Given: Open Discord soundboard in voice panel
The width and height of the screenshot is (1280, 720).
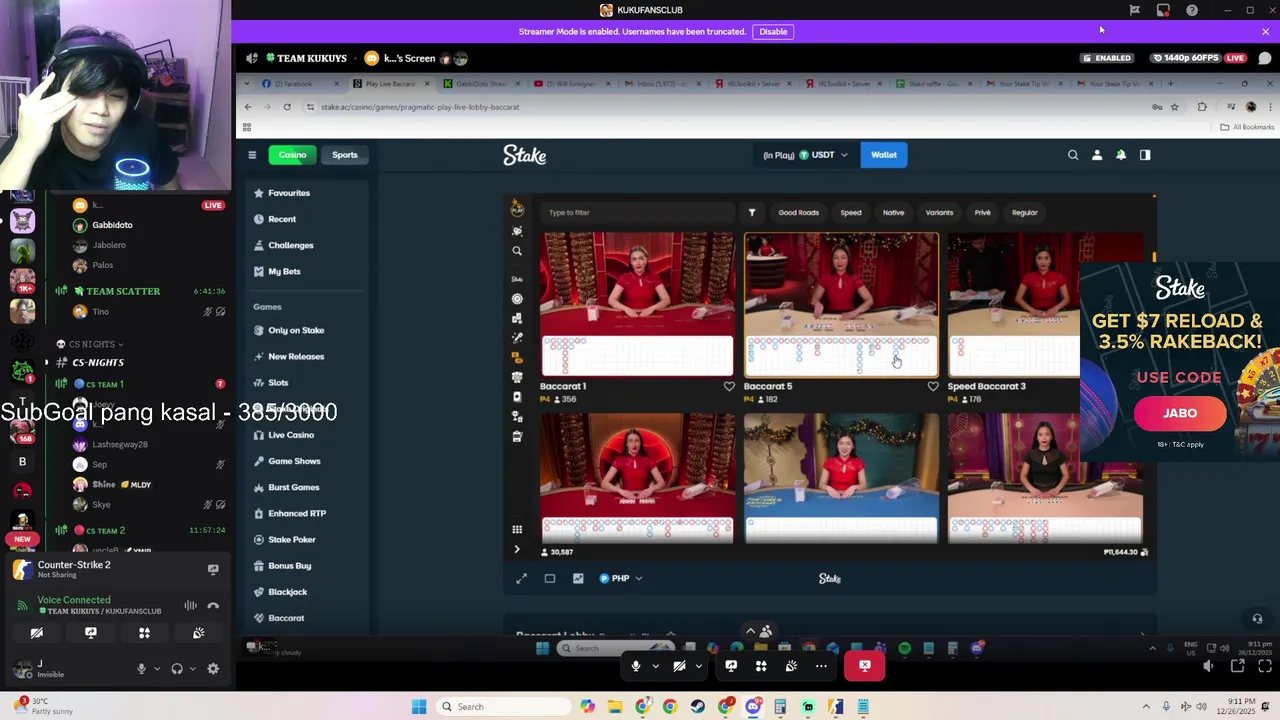Looking at the screenshot, I should click(x=198, y=633).
